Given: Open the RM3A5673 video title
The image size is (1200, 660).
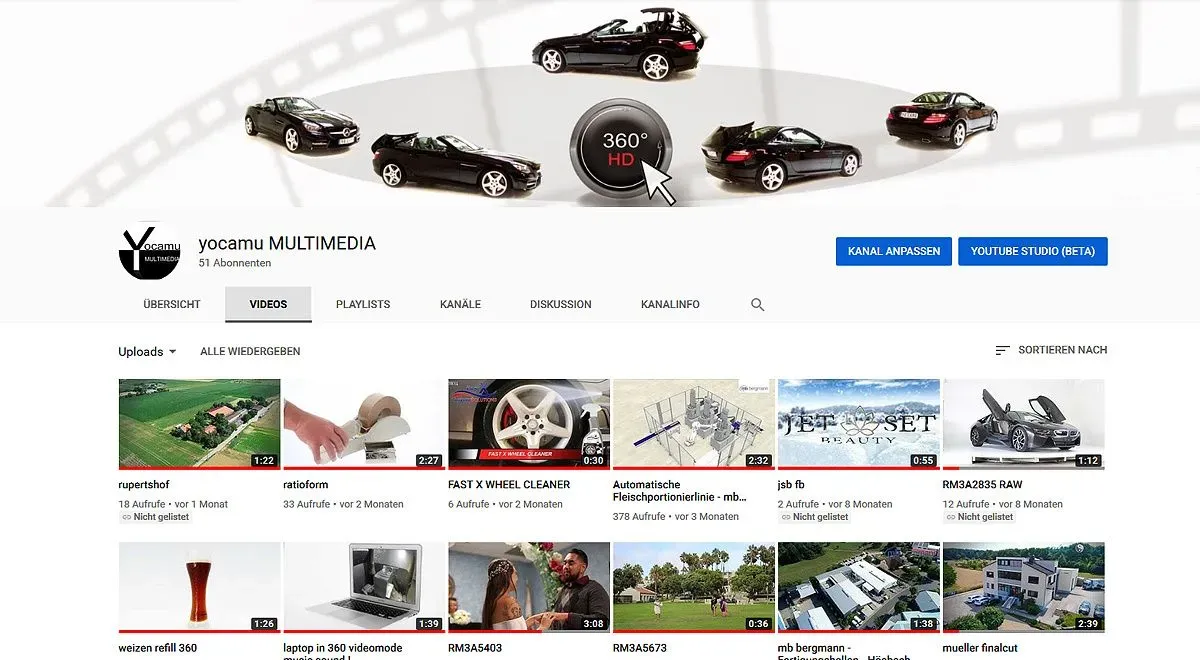Looking at the screenshot, I should (x=639, y=648).
